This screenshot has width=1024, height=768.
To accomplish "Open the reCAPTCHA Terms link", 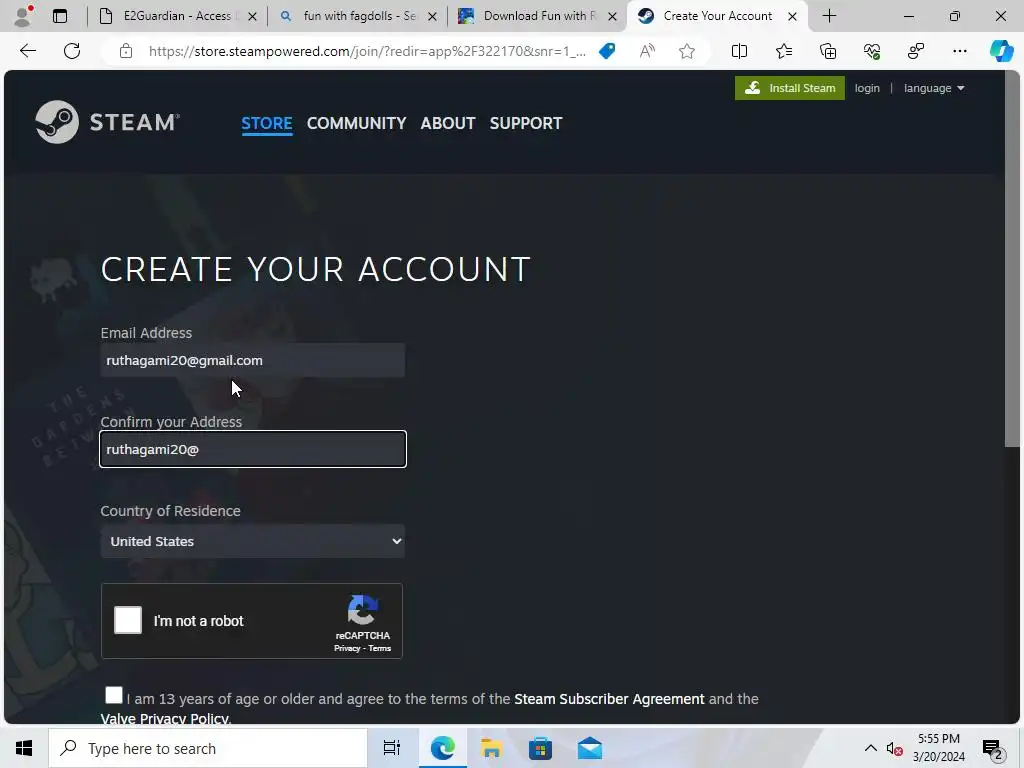I will 379,648.
